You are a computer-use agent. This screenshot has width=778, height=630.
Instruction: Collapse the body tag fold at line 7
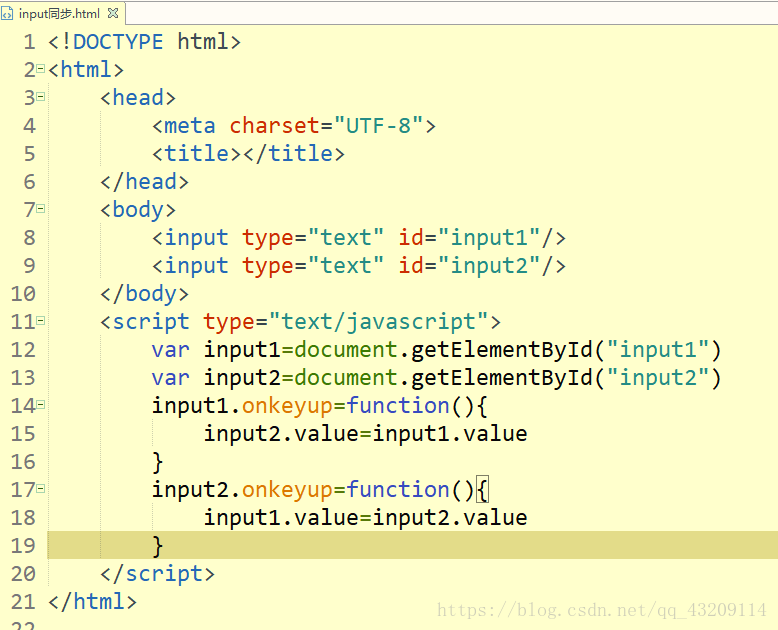click(41, 208)
